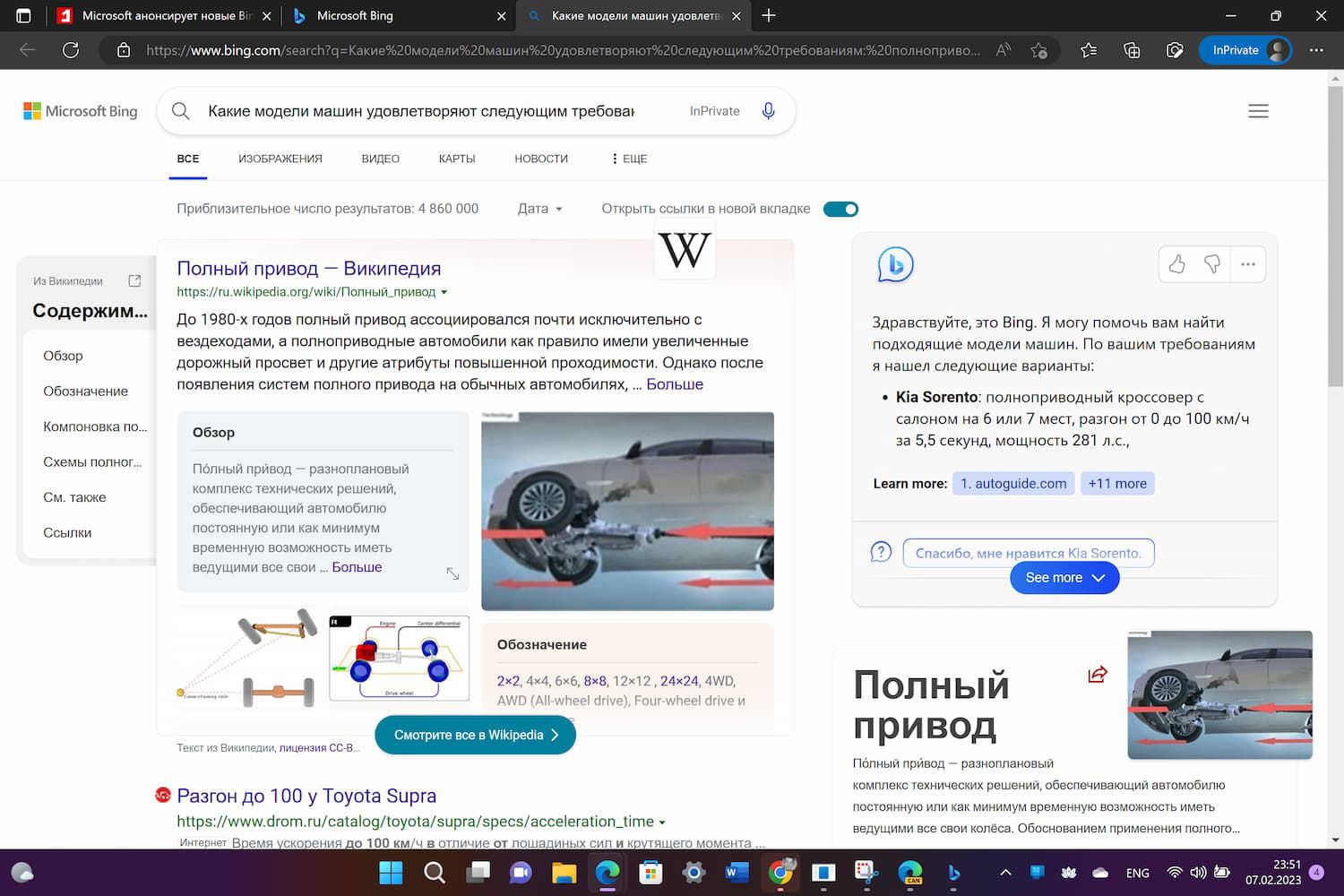Open Windows Start menu on taskbar
This screenshot has height=896, width=1344.
point(391,872)
